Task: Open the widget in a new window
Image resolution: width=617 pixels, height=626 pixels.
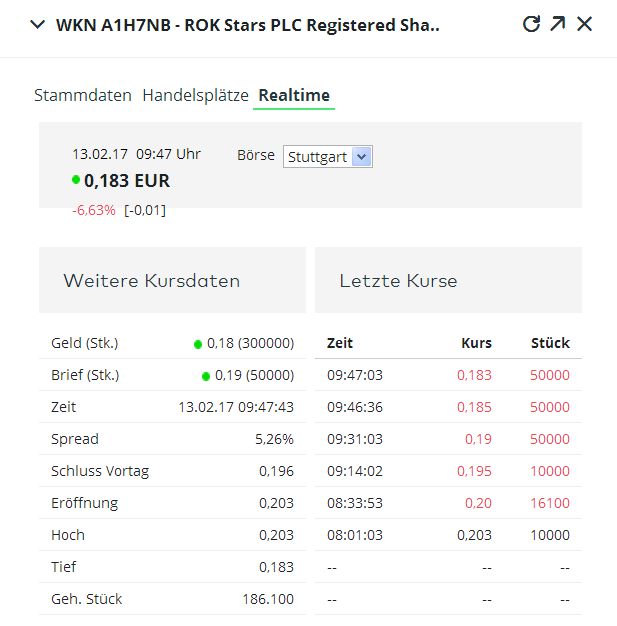Action: pos(558,24)
